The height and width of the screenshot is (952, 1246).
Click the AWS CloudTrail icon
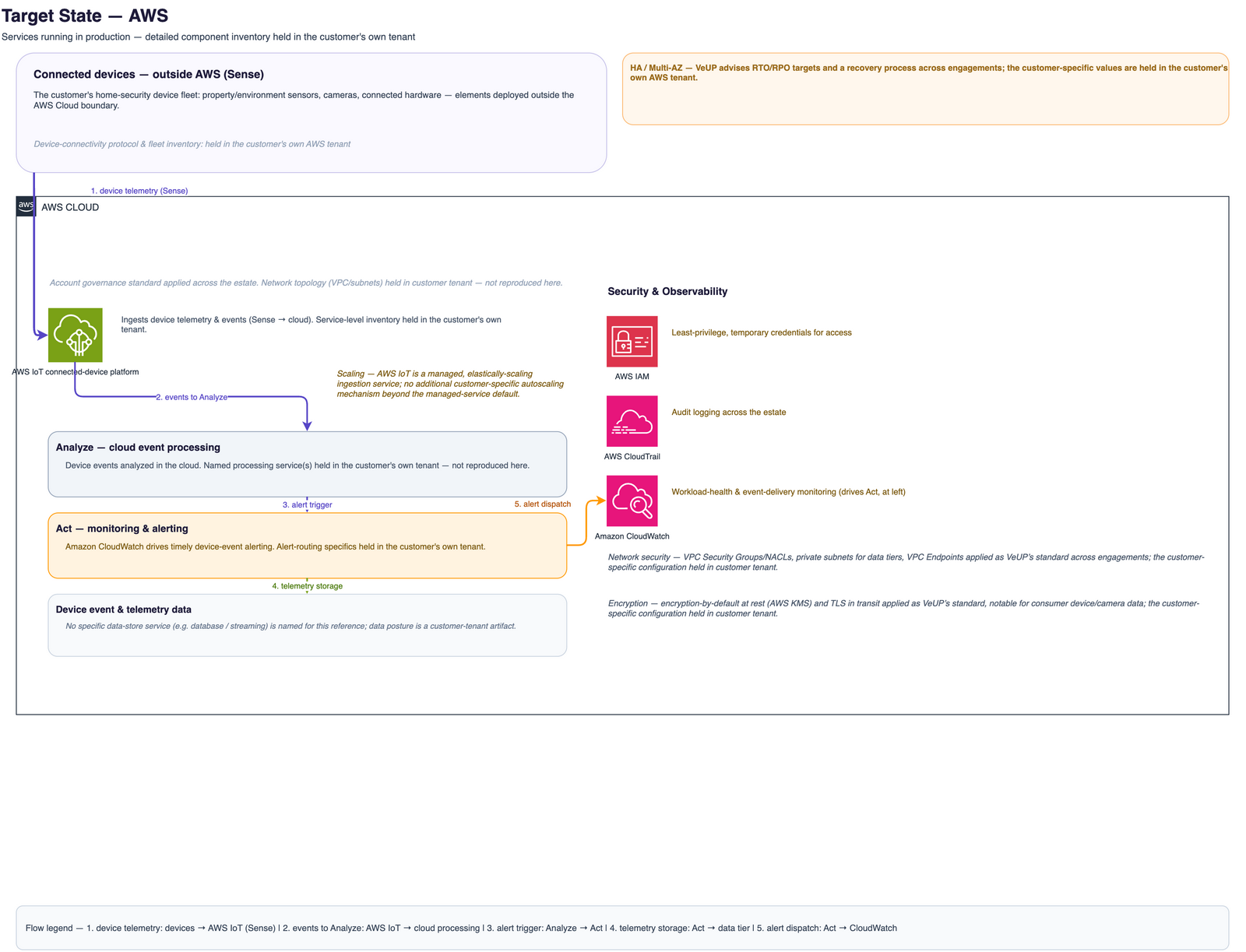coord(632,421)
